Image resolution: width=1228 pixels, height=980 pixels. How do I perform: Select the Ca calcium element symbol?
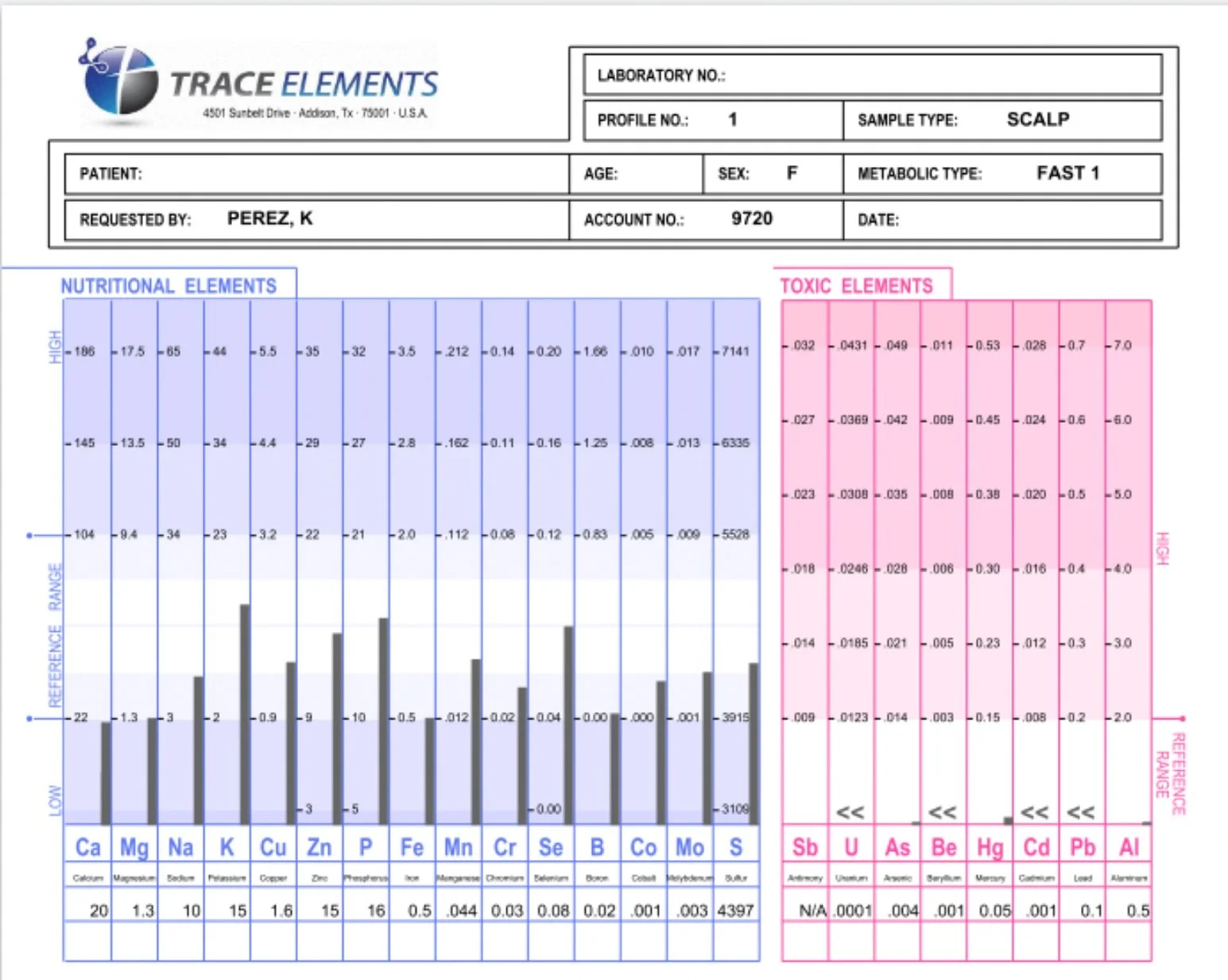87,847
